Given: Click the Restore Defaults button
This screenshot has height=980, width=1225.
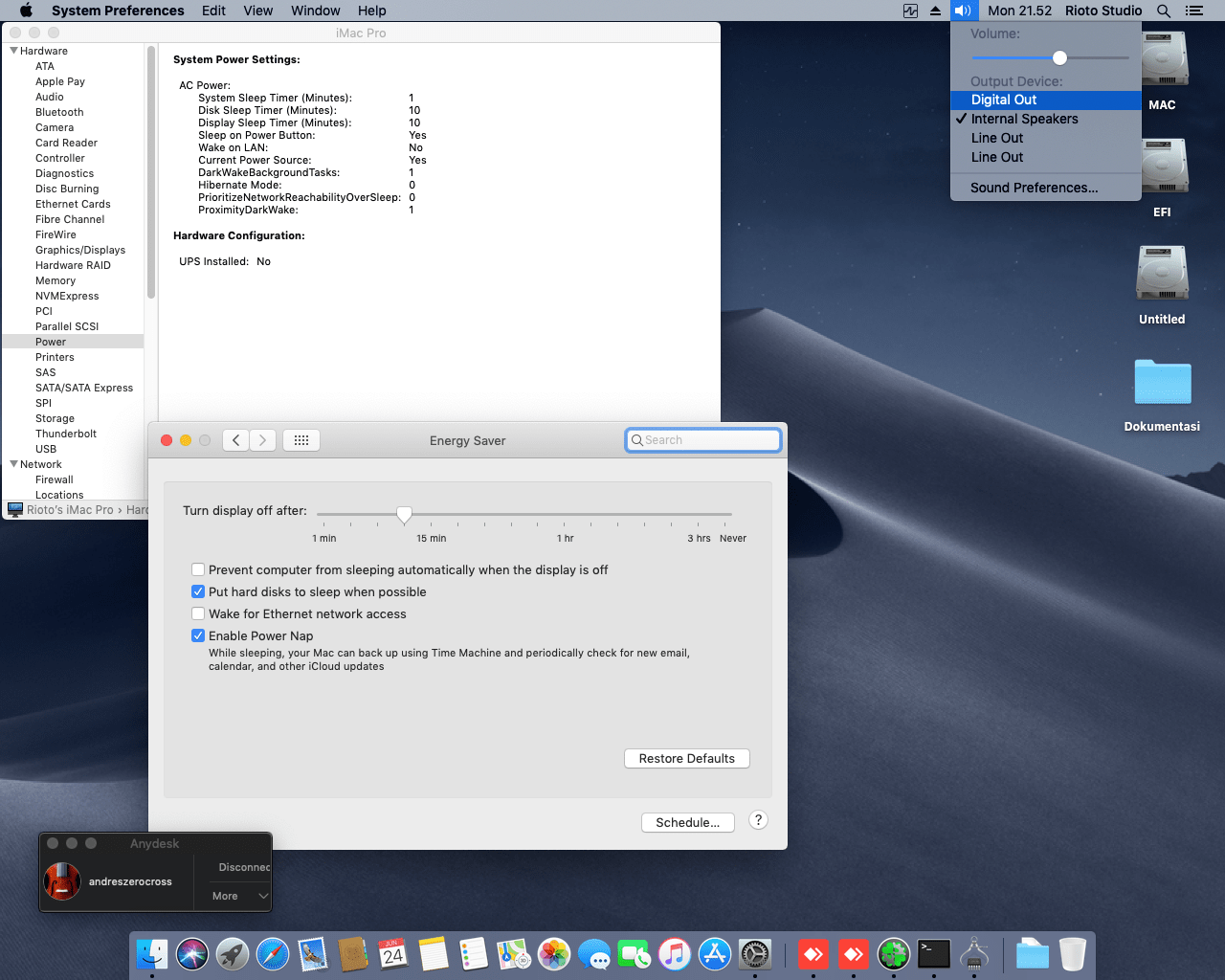Looking at the screenshot, I should coord(687,758).
